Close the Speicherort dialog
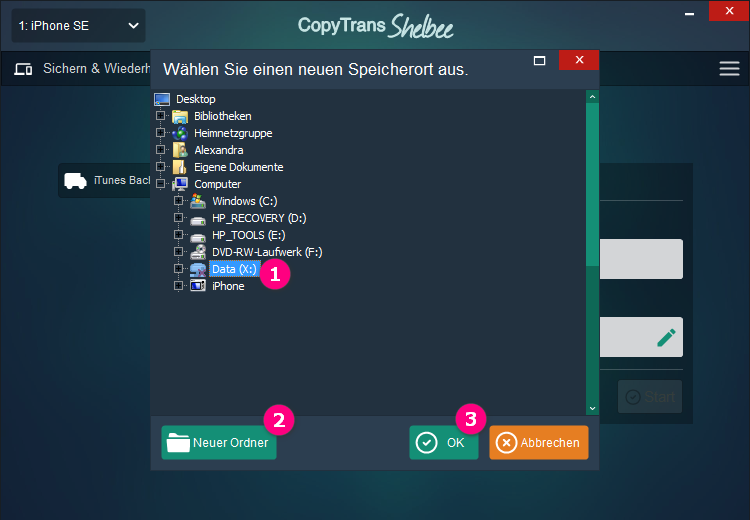This screenshot has height=520, width=750. [x=579, y=60]
